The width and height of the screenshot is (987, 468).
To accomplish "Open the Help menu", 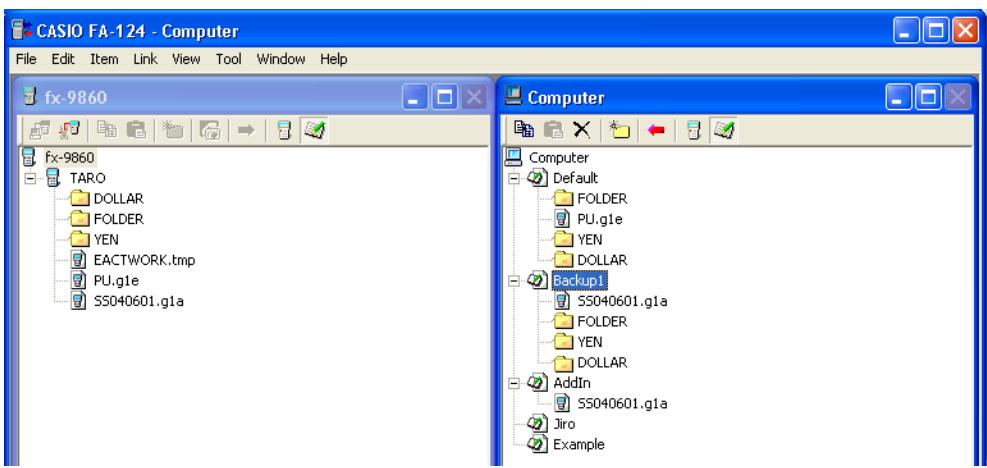I will (x=334, y=59).
